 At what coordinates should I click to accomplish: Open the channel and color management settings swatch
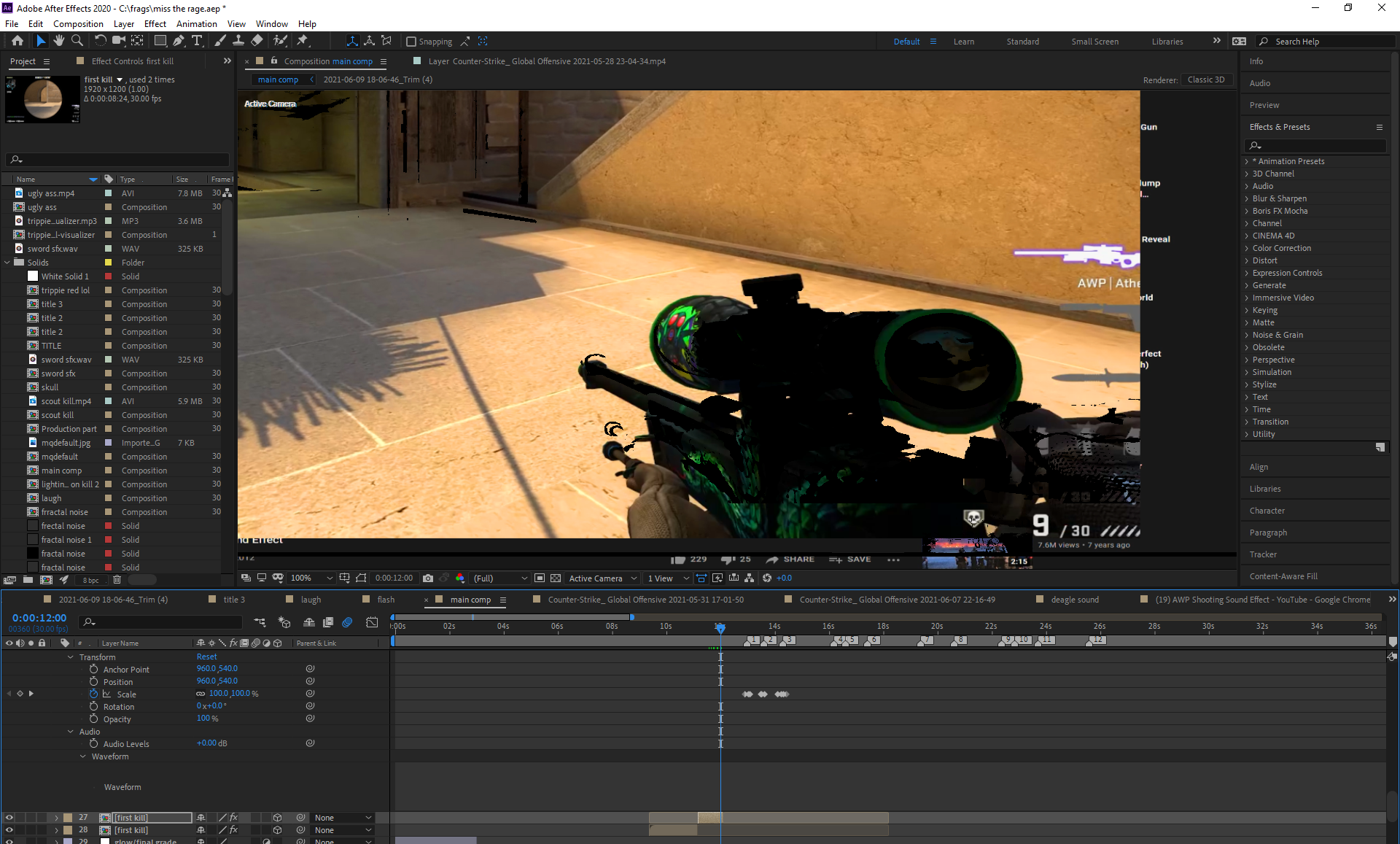point(460,578)
